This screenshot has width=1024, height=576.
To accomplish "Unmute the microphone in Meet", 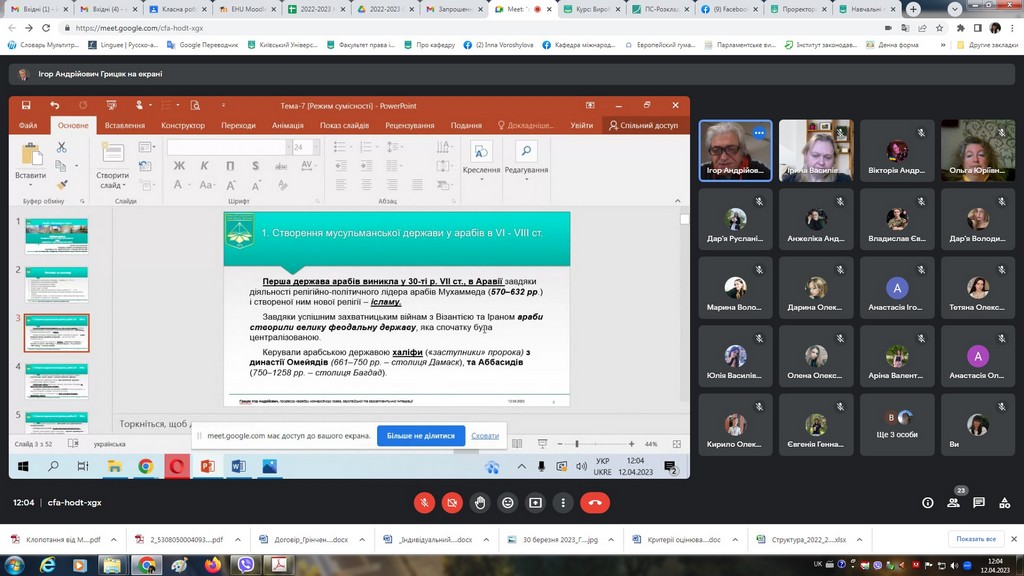I will [x=425, y=503].
